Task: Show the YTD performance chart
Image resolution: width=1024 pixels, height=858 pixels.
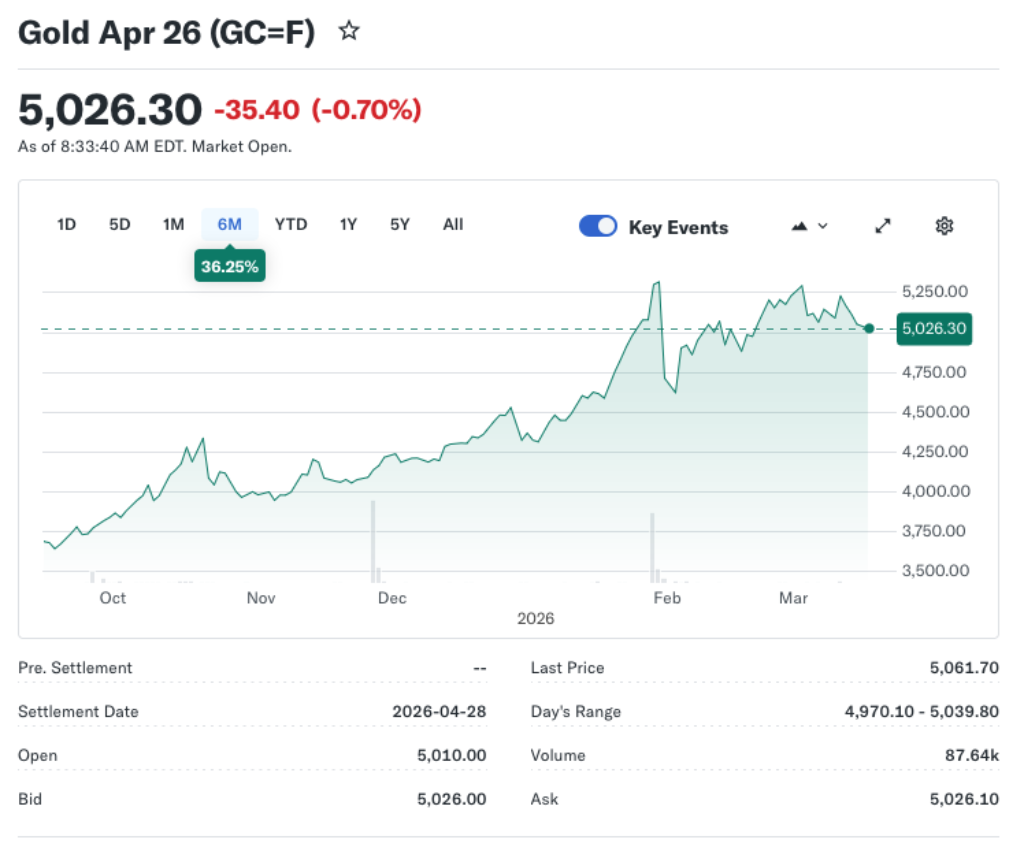Action: coord(291,225)
